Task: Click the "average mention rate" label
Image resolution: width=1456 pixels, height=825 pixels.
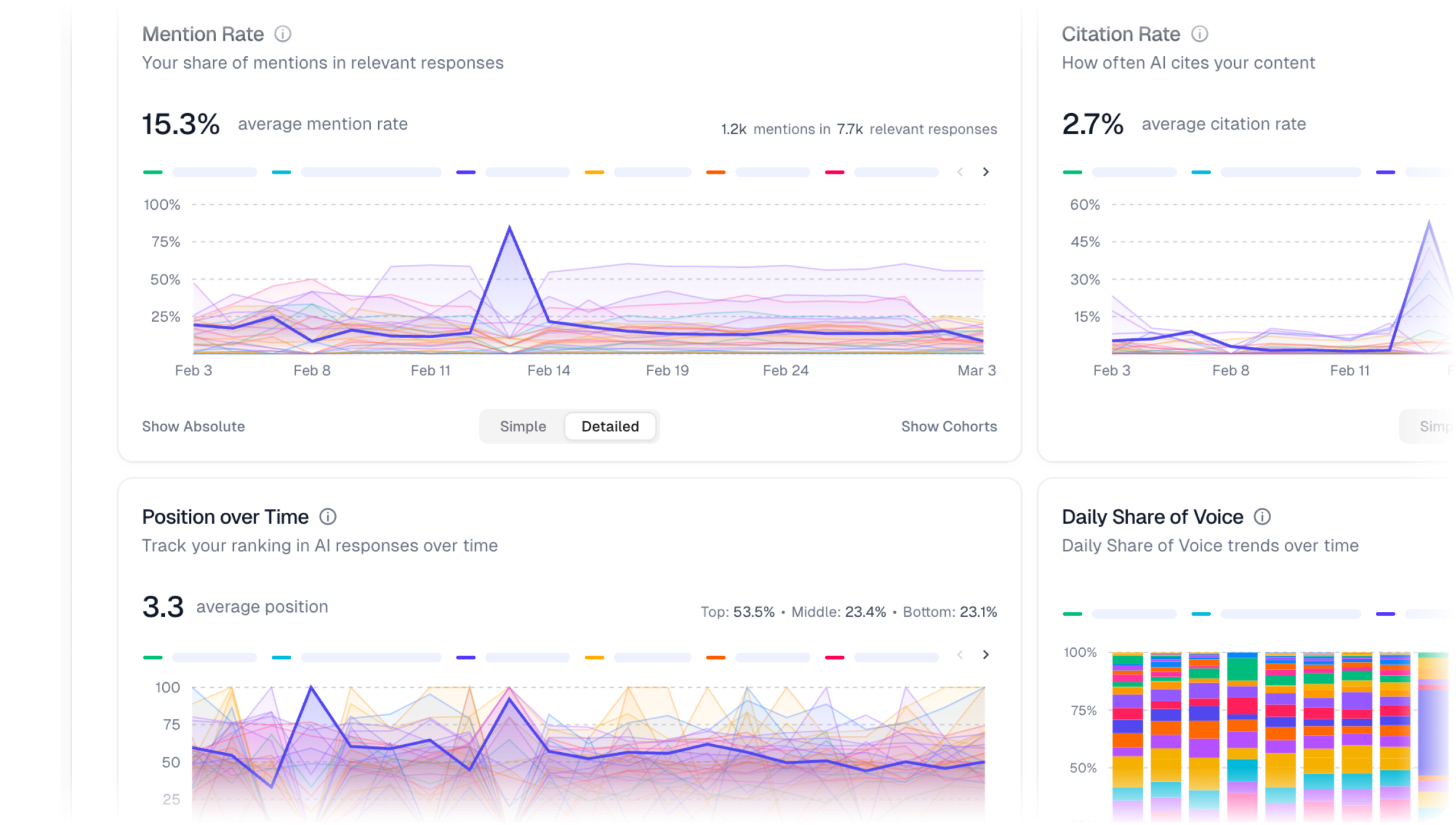Action: 322,124
